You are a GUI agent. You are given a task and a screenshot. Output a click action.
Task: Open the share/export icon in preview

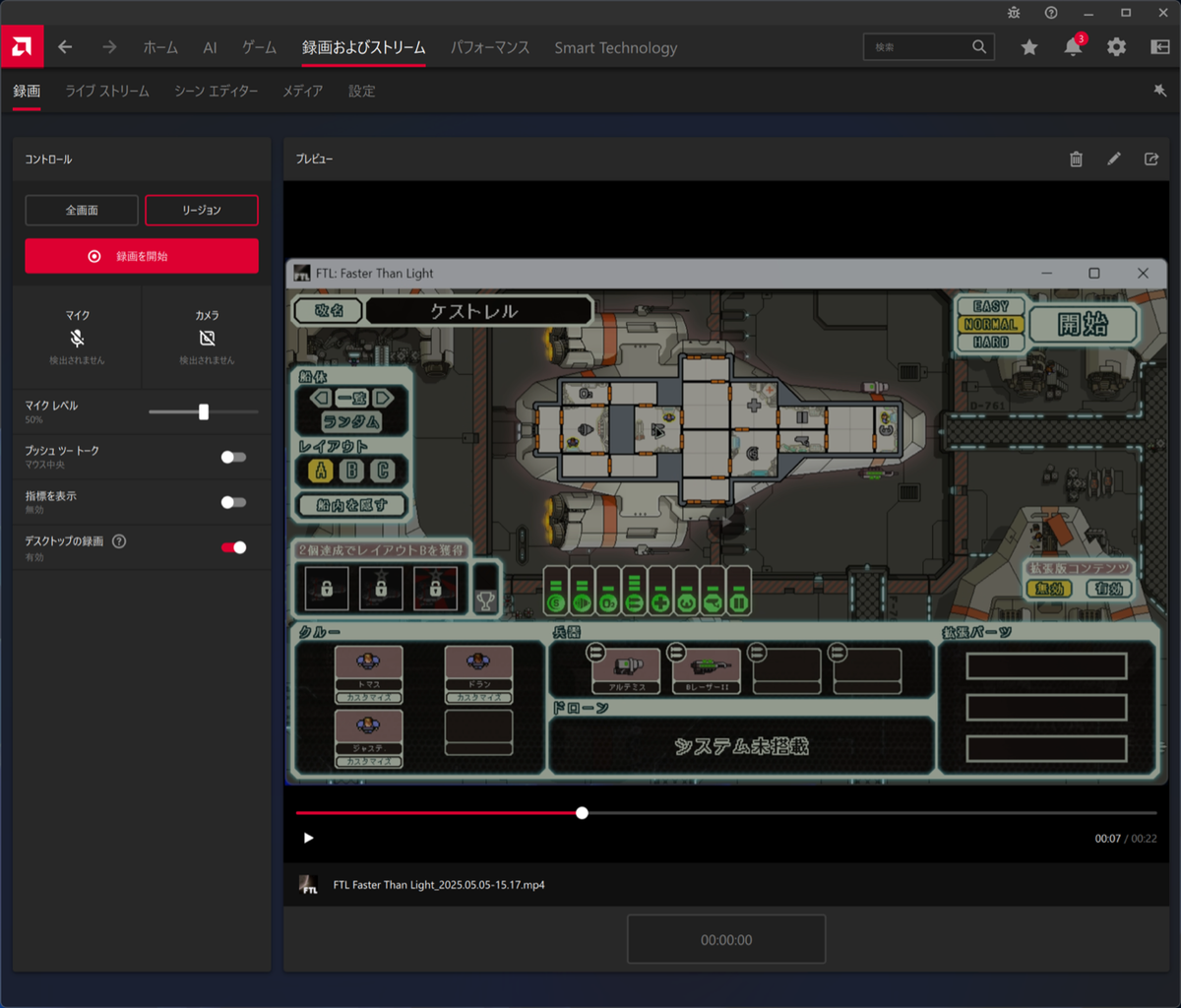point(1150,159)
